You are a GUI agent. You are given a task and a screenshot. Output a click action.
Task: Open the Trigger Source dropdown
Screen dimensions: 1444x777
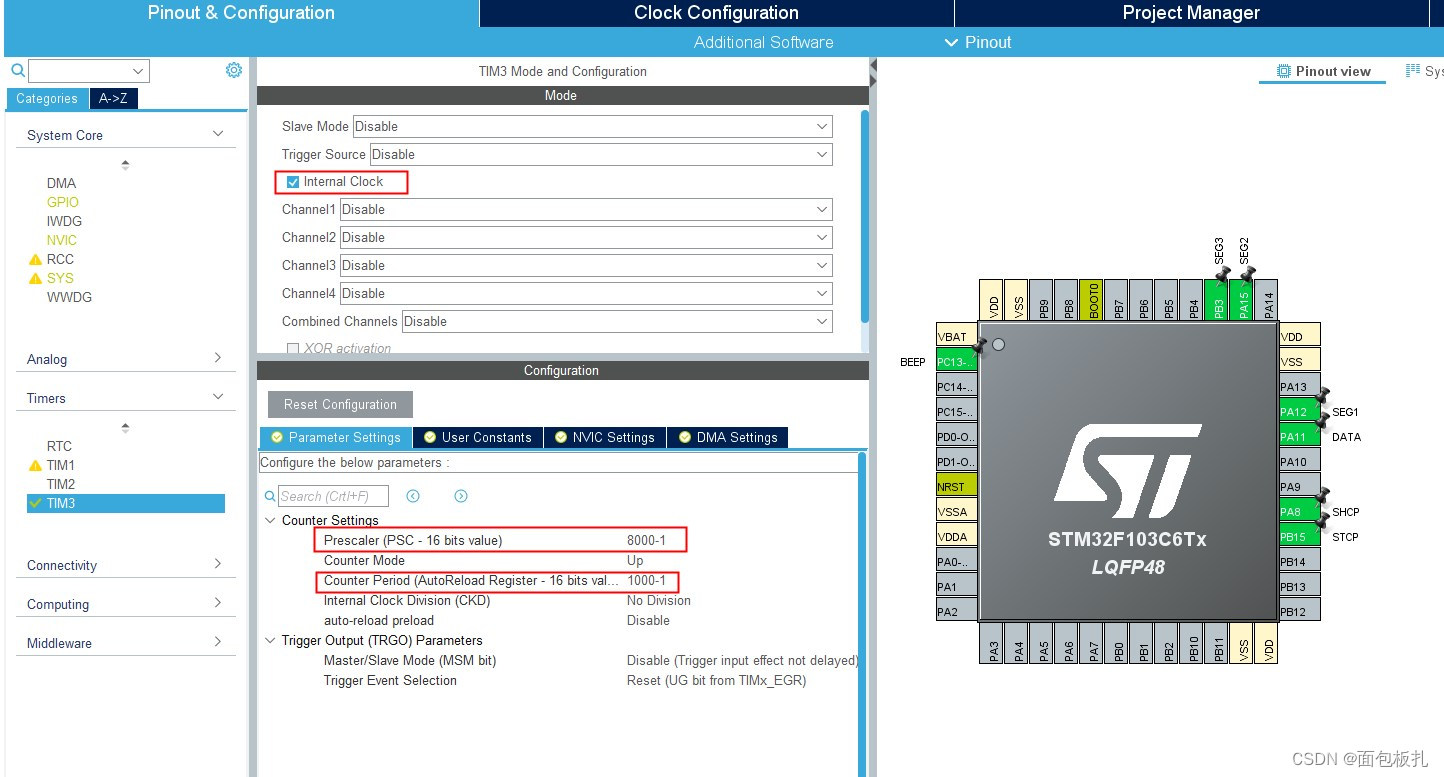tap(601, 154)
